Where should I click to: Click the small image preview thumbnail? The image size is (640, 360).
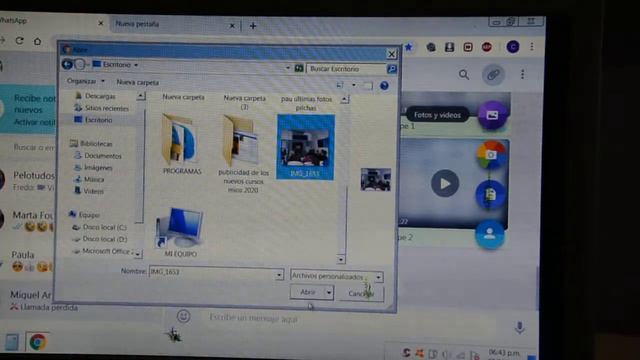tap(376, 179)
